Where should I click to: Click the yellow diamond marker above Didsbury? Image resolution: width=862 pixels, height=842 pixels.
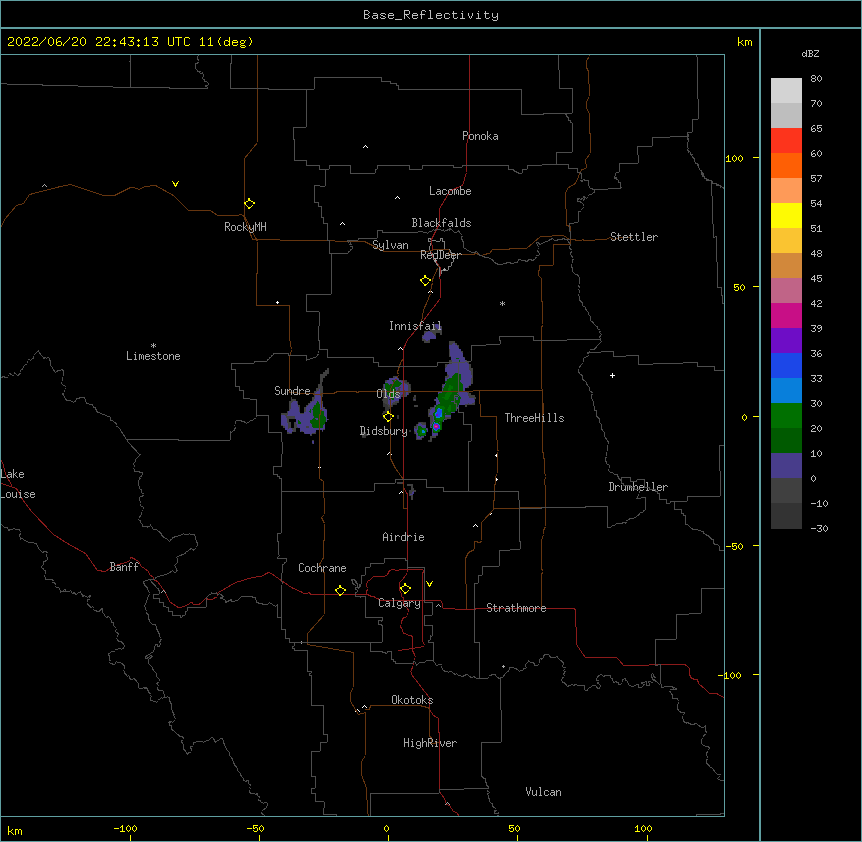[x=388, y=416]
